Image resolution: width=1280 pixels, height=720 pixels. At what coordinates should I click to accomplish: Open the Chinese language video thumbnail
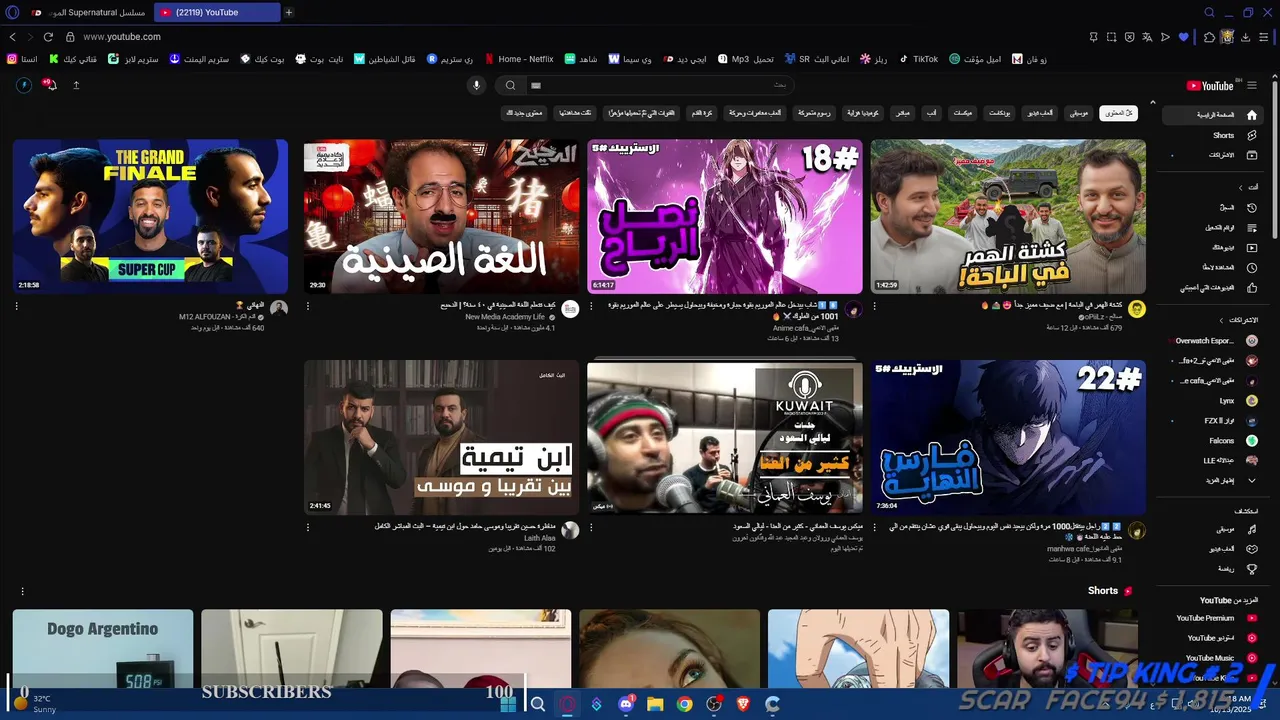coord(441,216)
